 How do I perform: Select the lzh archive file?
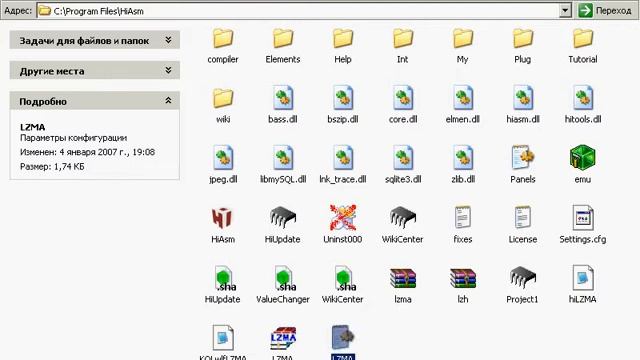[462, 286]
